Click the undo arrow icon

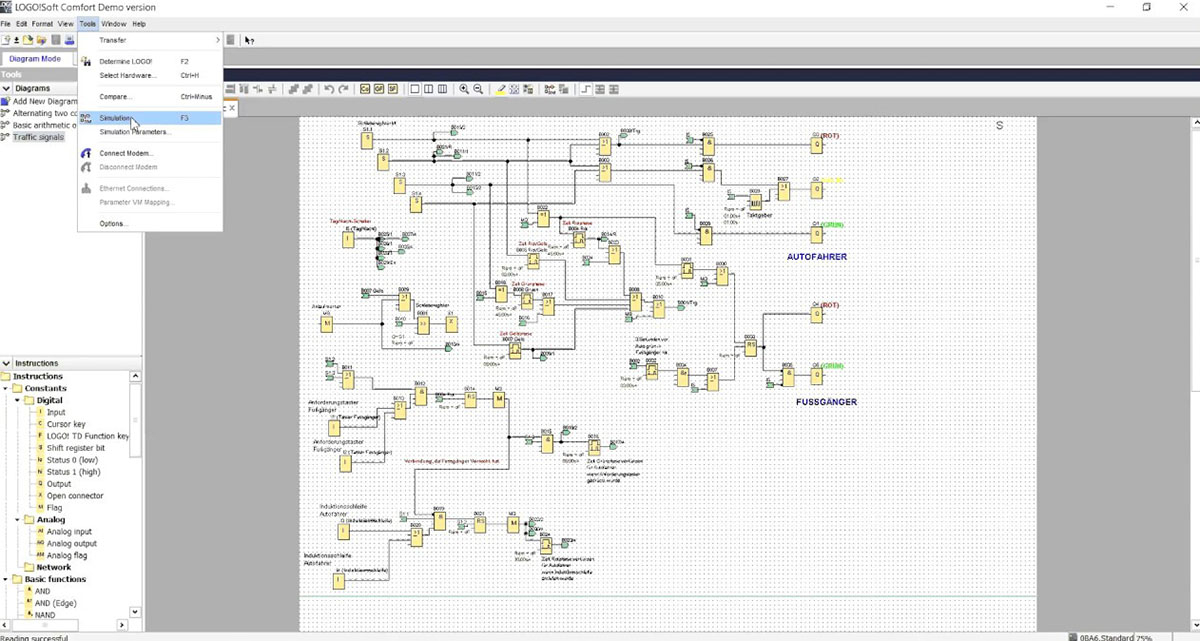(x=329, y=89)
